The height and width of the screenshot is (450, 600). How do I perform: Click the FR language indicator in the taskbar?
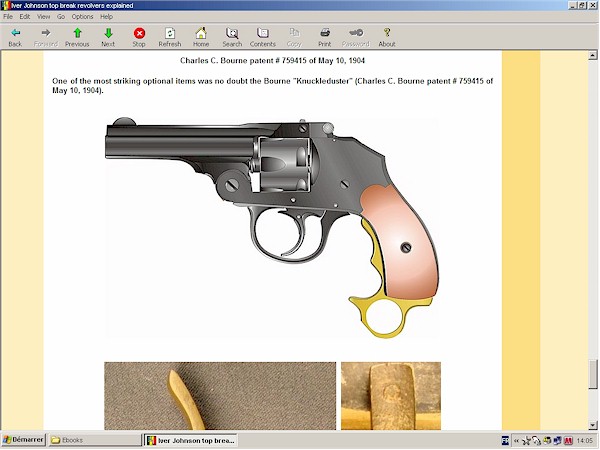pyautogui.click(x=505, y=440)
